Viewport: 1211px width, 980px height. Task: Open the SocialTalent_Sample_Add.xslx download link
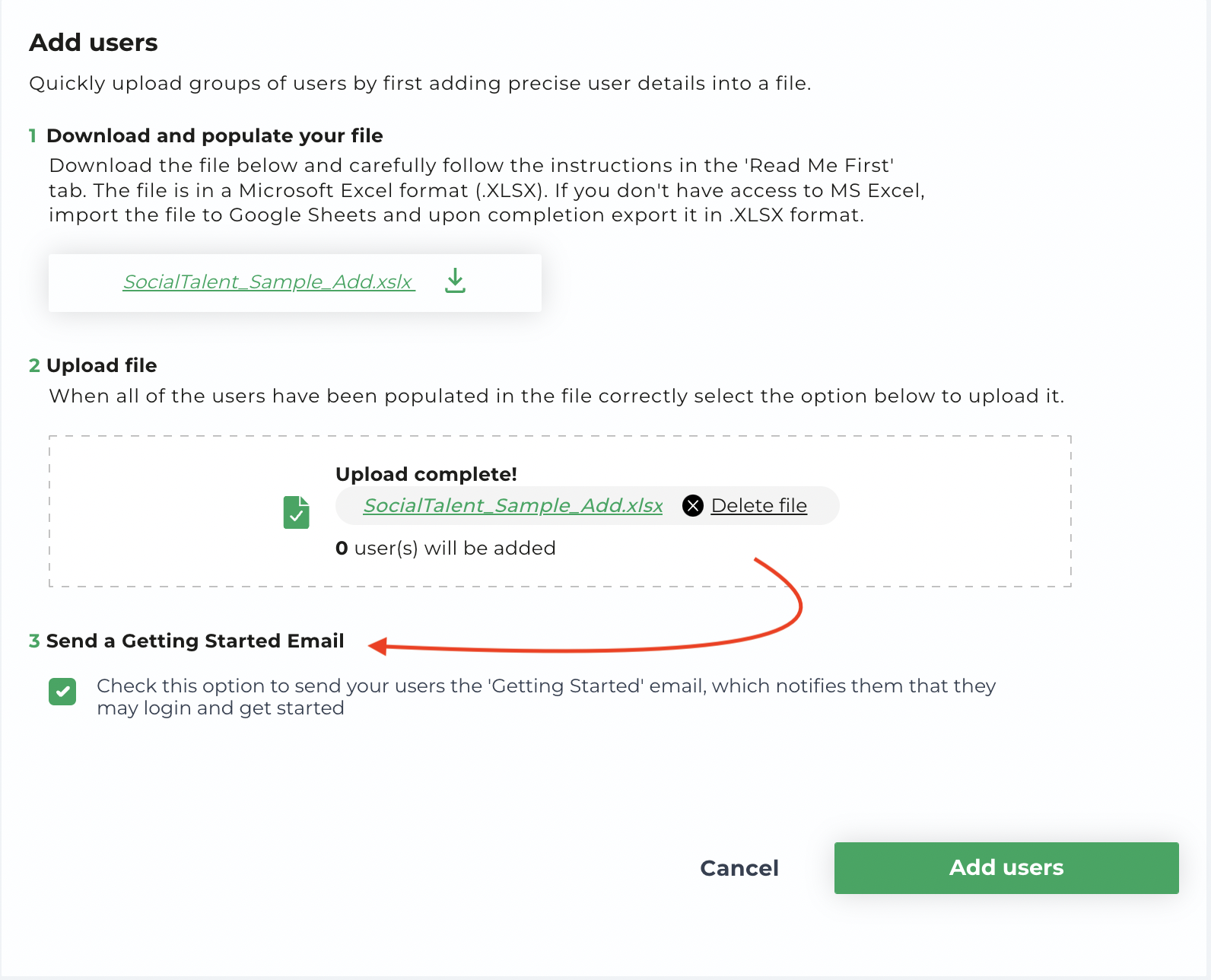point(269,282)
